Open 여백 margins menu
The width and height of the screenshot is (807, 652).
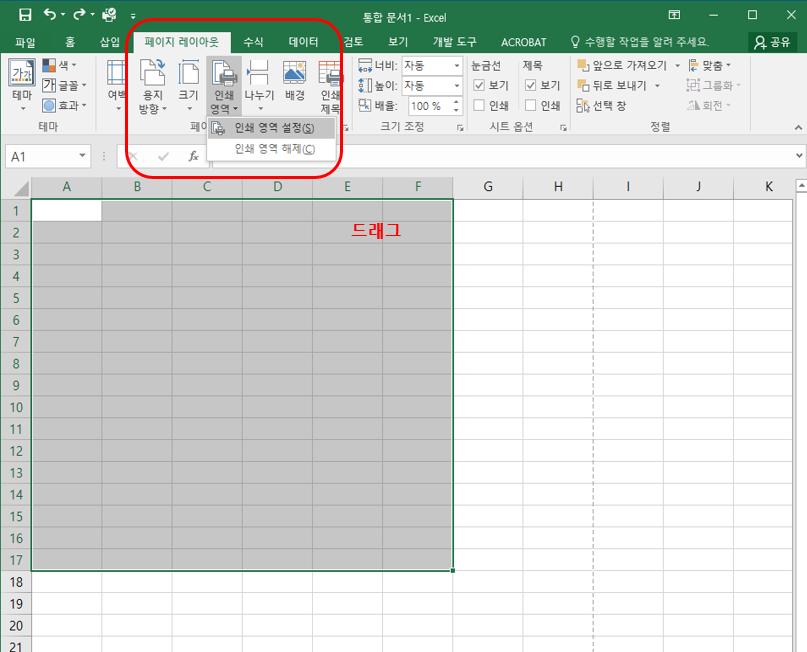click(x=117, y=84)
